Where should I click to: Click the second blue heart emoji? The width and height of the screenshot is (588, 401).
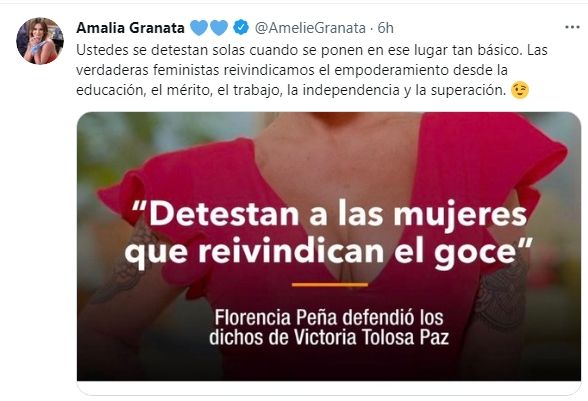pos(219,28)
